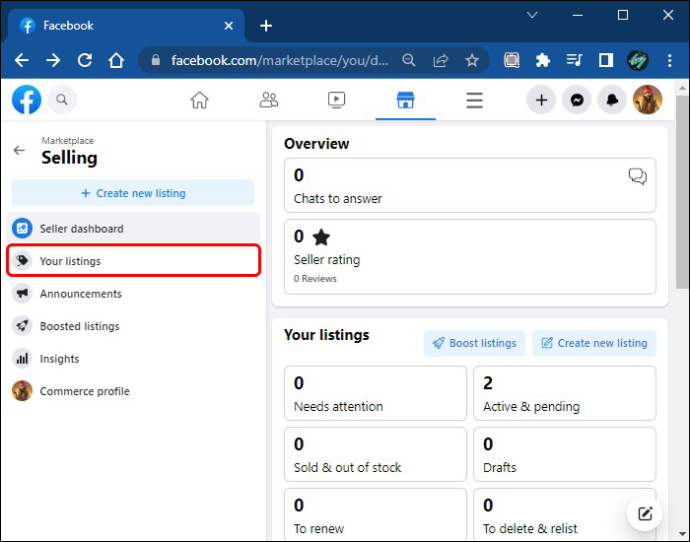690x542 pixels.
Task: Click the zoom magnifier icon in address bar
Action: (409, 60)
